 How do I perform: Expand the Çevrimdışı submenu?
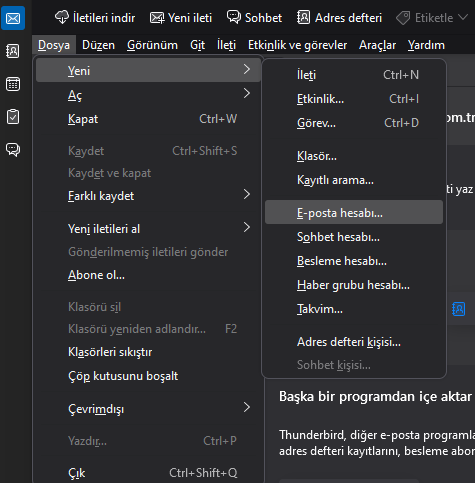(148, 409)
